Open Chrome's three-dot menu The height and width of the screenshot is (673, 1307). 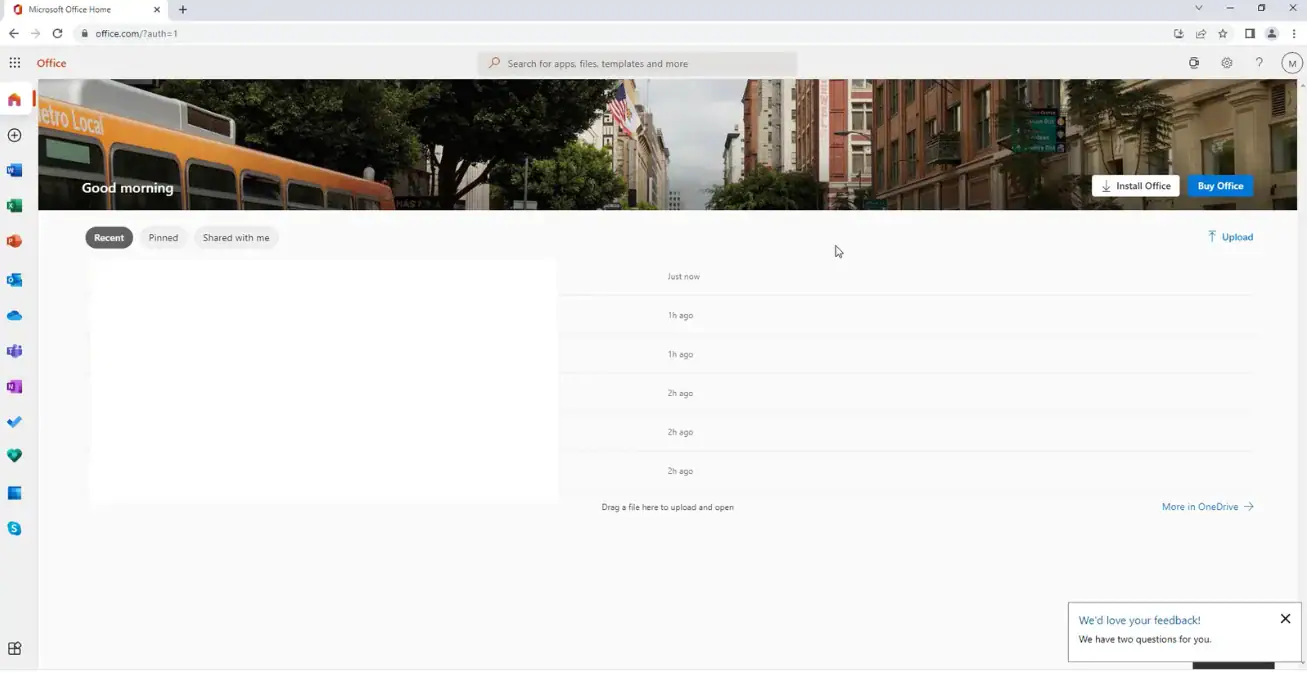click(1293, 33)
